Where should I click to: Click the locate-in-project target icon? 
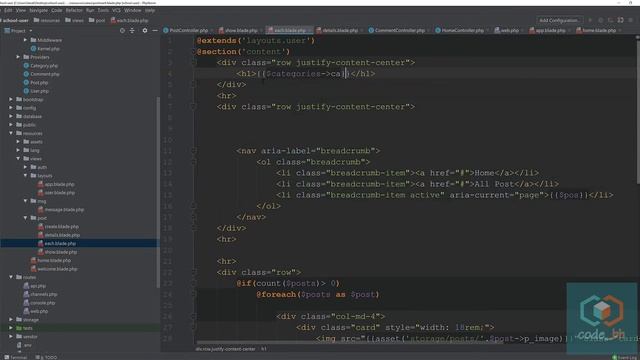[122, 31]
